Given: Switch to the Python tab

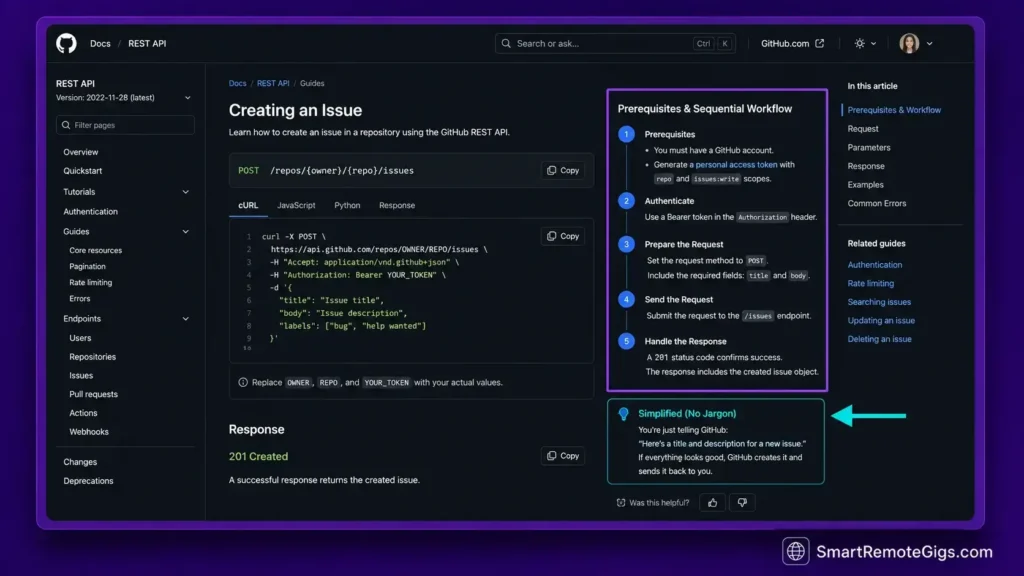Looking at the screenshot, I should click(347, 205).
